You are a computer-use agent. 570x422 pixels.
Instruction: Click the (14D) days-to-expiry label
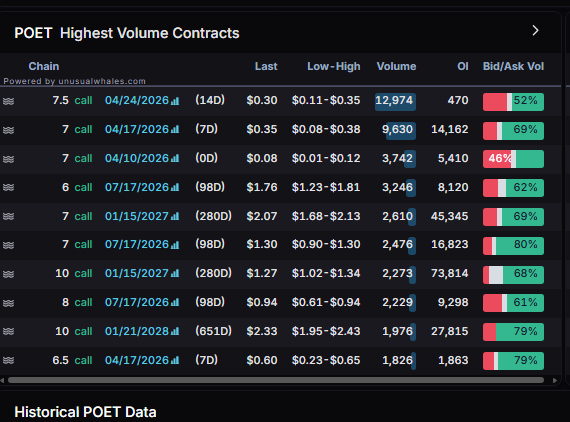(210, 100)
